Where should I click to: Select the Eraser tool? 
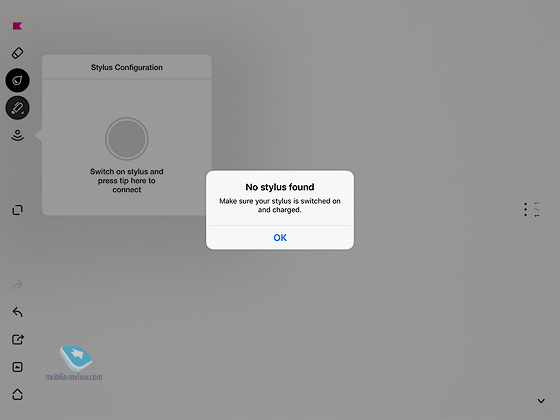[18, 53]
